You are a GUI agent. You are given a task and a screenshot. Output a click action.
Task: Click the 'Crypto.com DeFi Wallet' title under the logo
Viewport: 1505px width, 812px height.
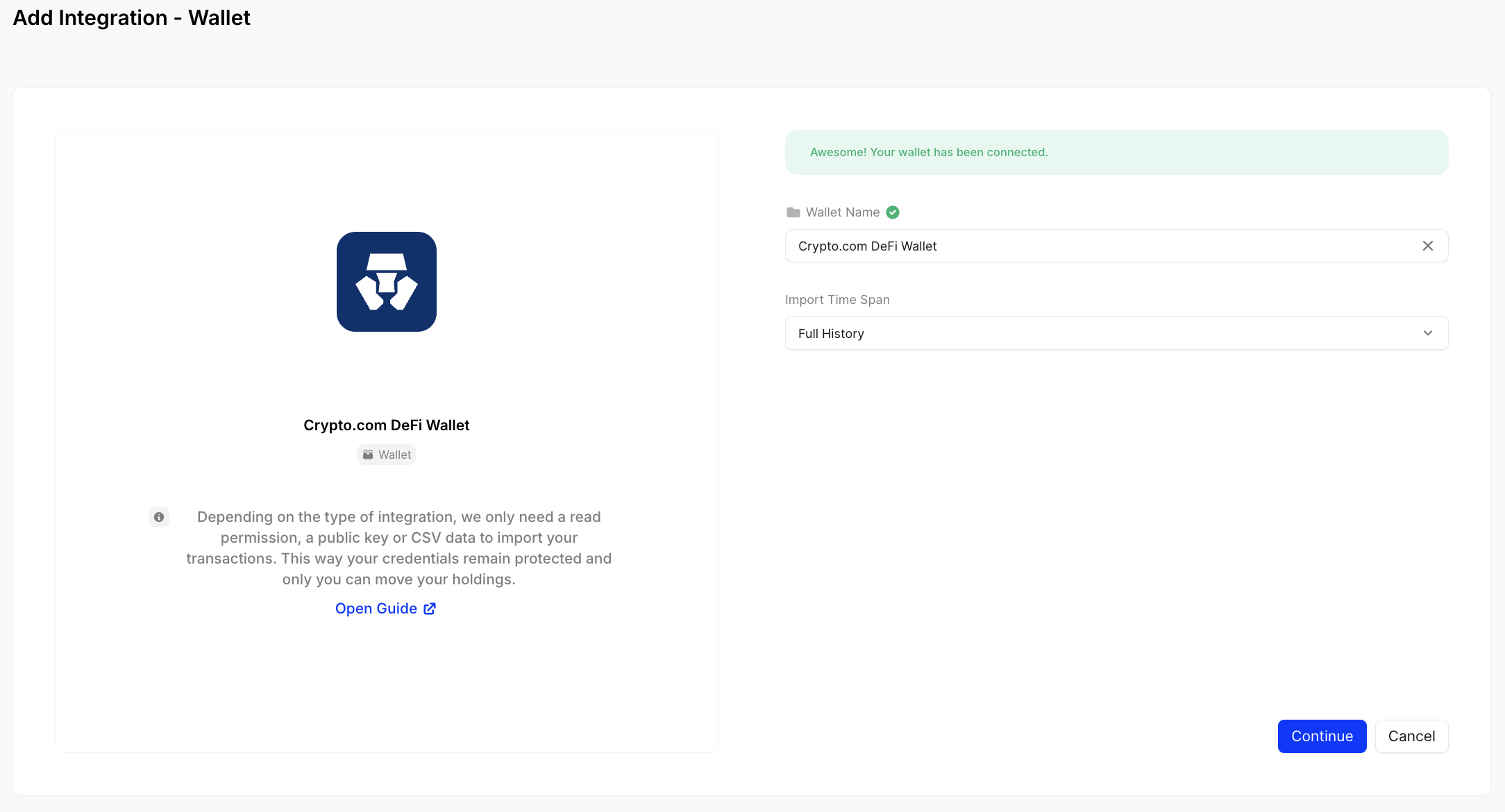pyautogui.click(x=387, y=425)
